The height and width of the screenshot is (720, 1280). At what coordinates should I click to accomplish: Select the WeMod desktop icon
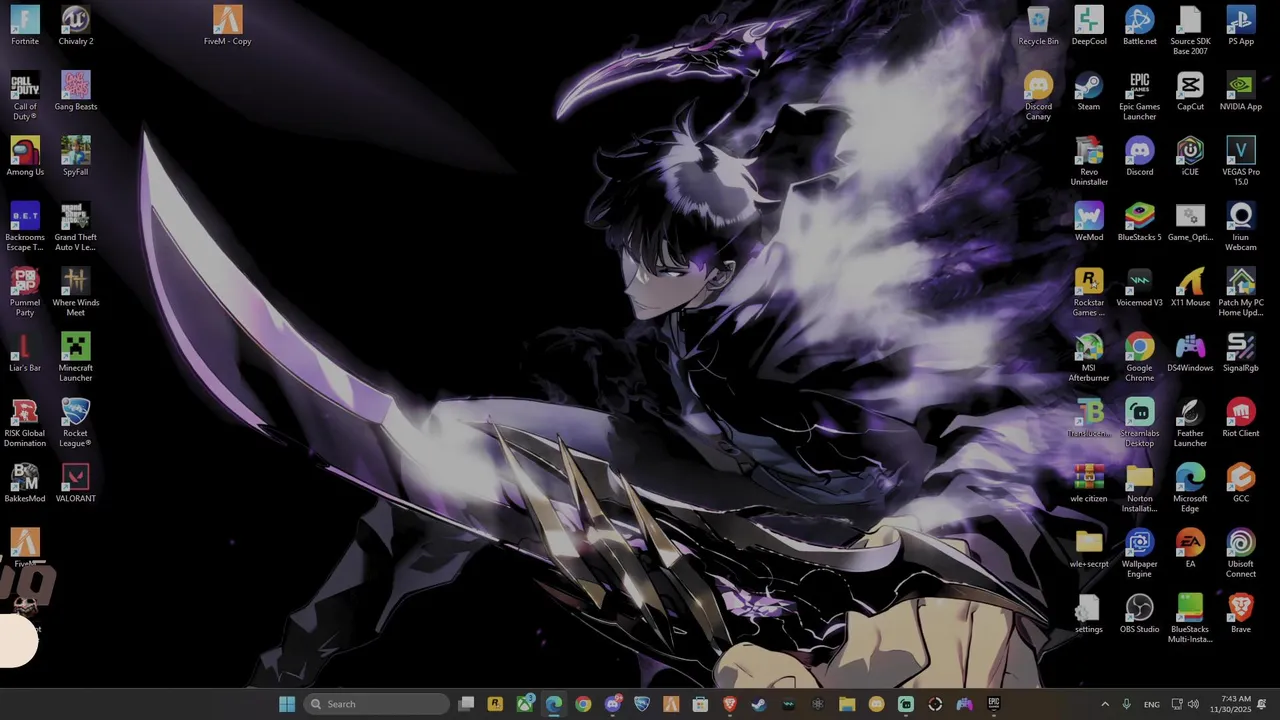1089,222
